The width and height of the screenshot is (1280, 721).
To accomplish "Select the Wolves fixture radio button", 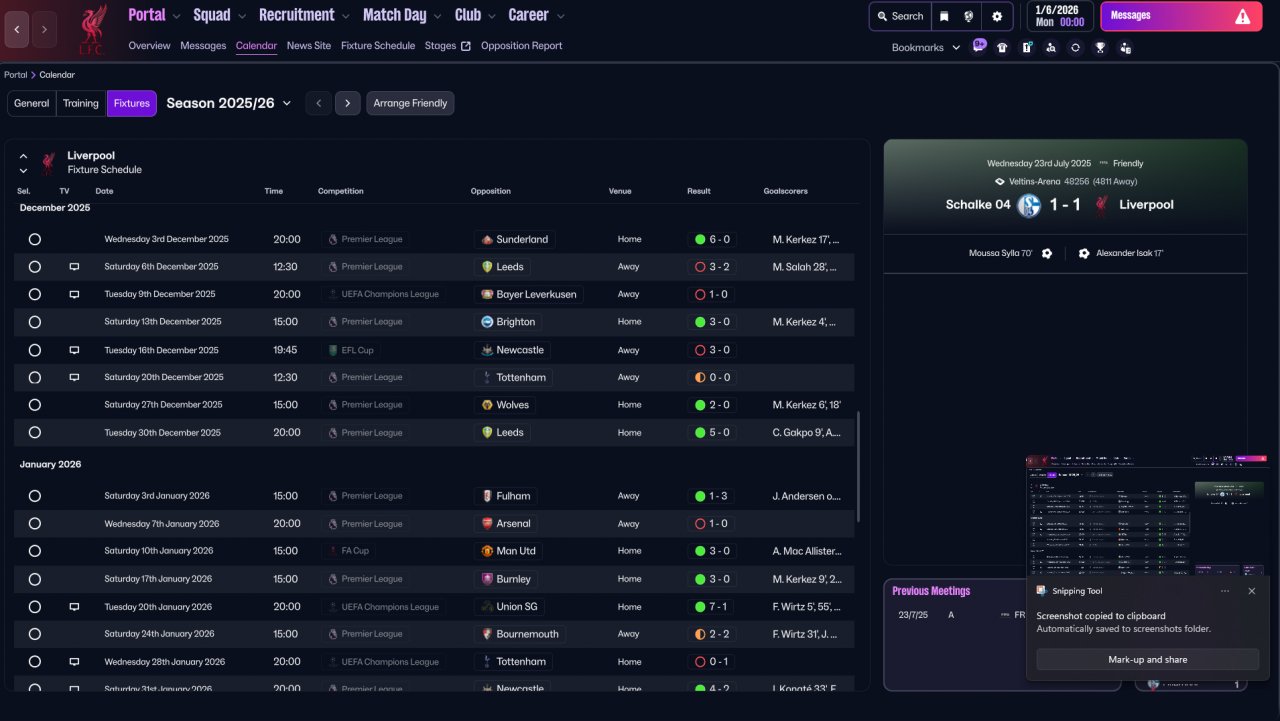I will coord(35,405).
